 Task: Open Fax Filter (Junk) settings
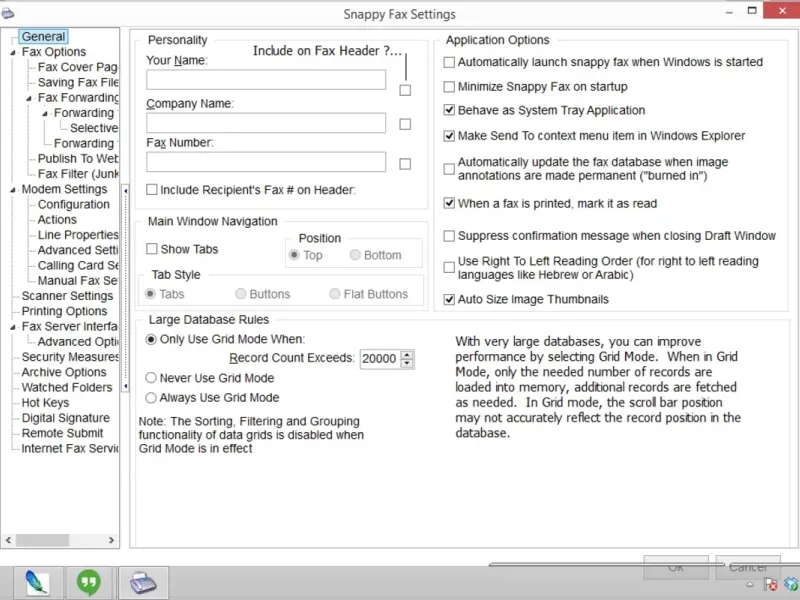[78, 174]
